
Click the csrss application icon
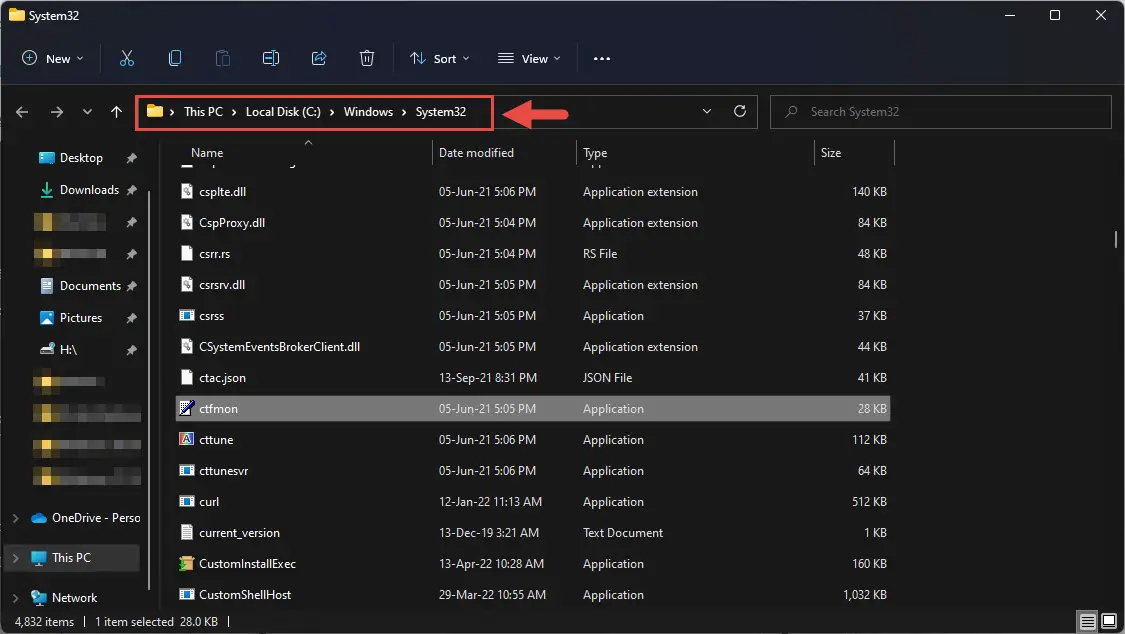pyautogui.click(x=187, y=316)
